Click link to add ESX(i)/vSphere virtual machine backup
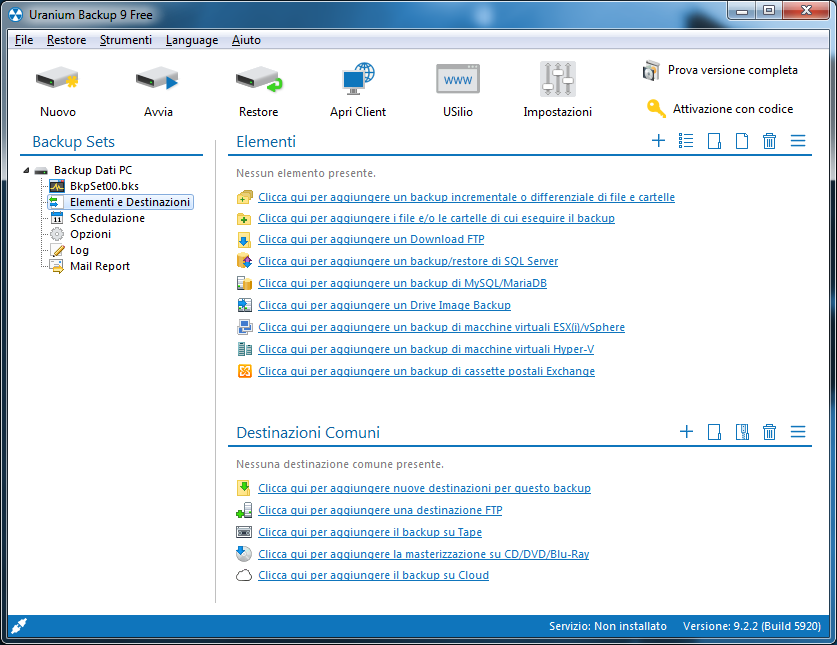The image size is (837, 645). [x=441, y=327]
